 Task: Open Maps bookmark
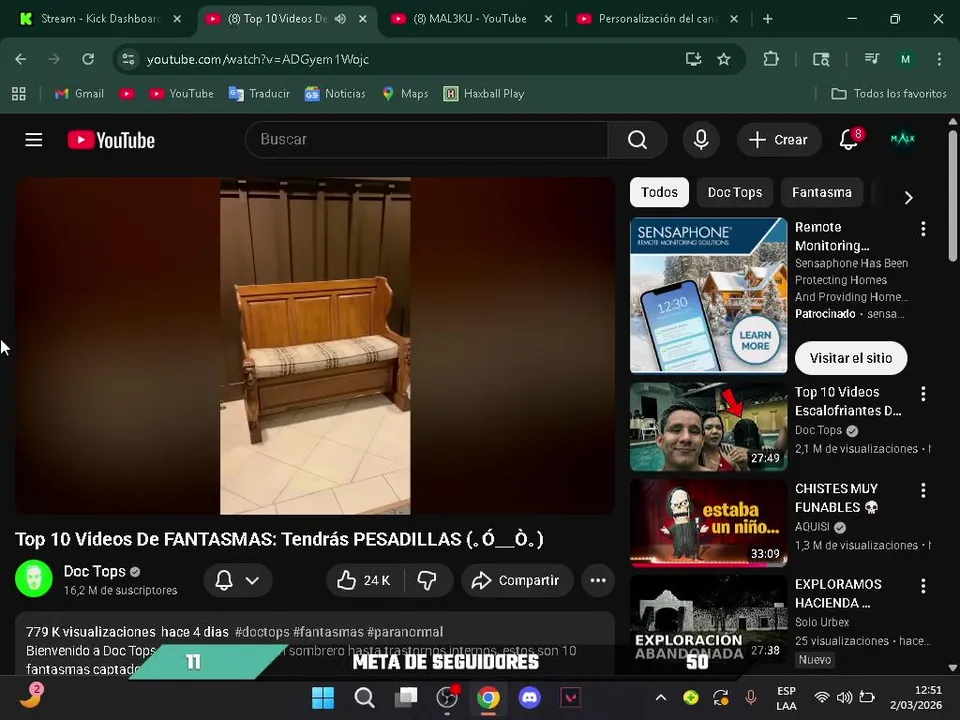(x=405, y=94)
